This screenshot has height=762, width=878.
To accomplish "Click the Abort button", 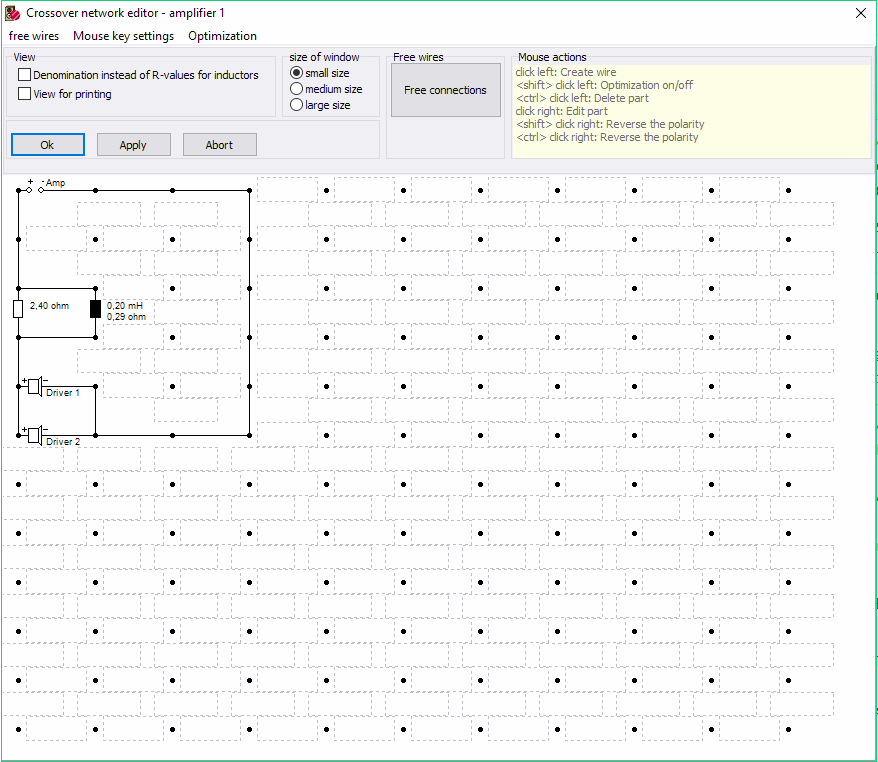I will tap(219, 145).
